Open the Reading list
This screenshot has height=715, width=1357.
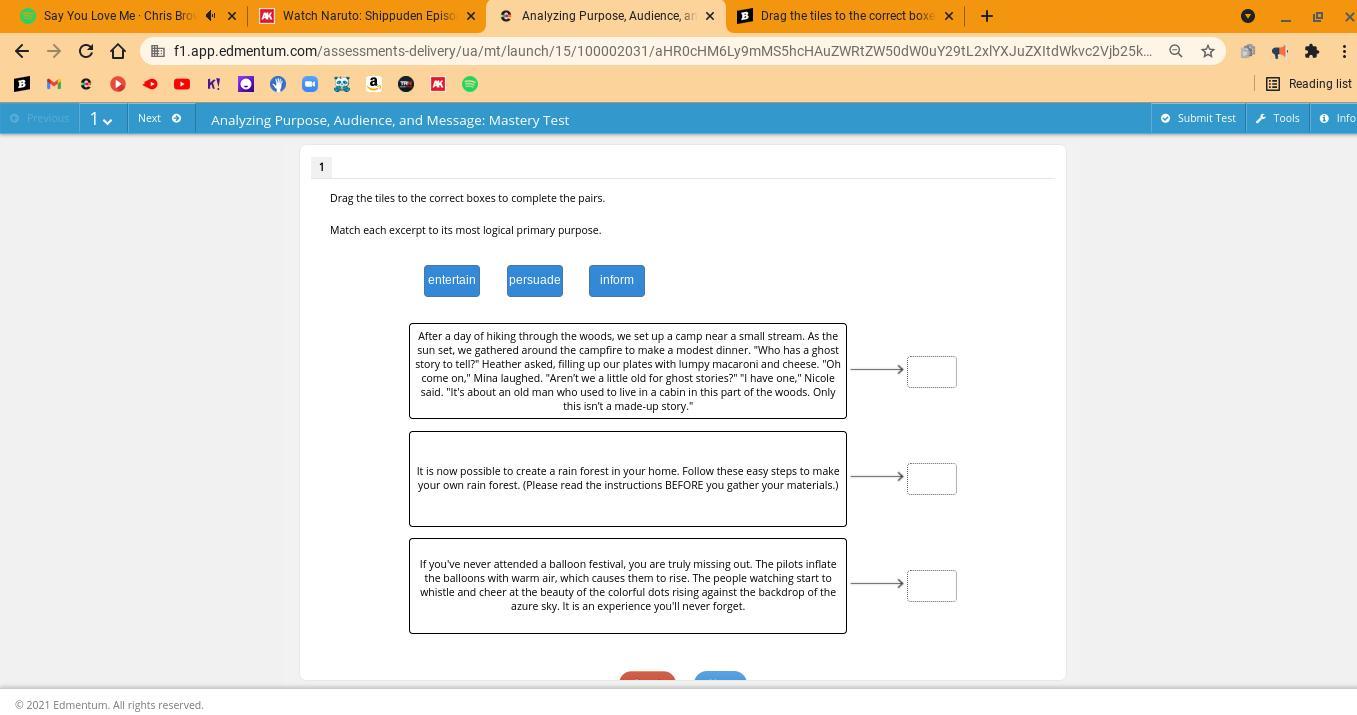point(1310,84)
